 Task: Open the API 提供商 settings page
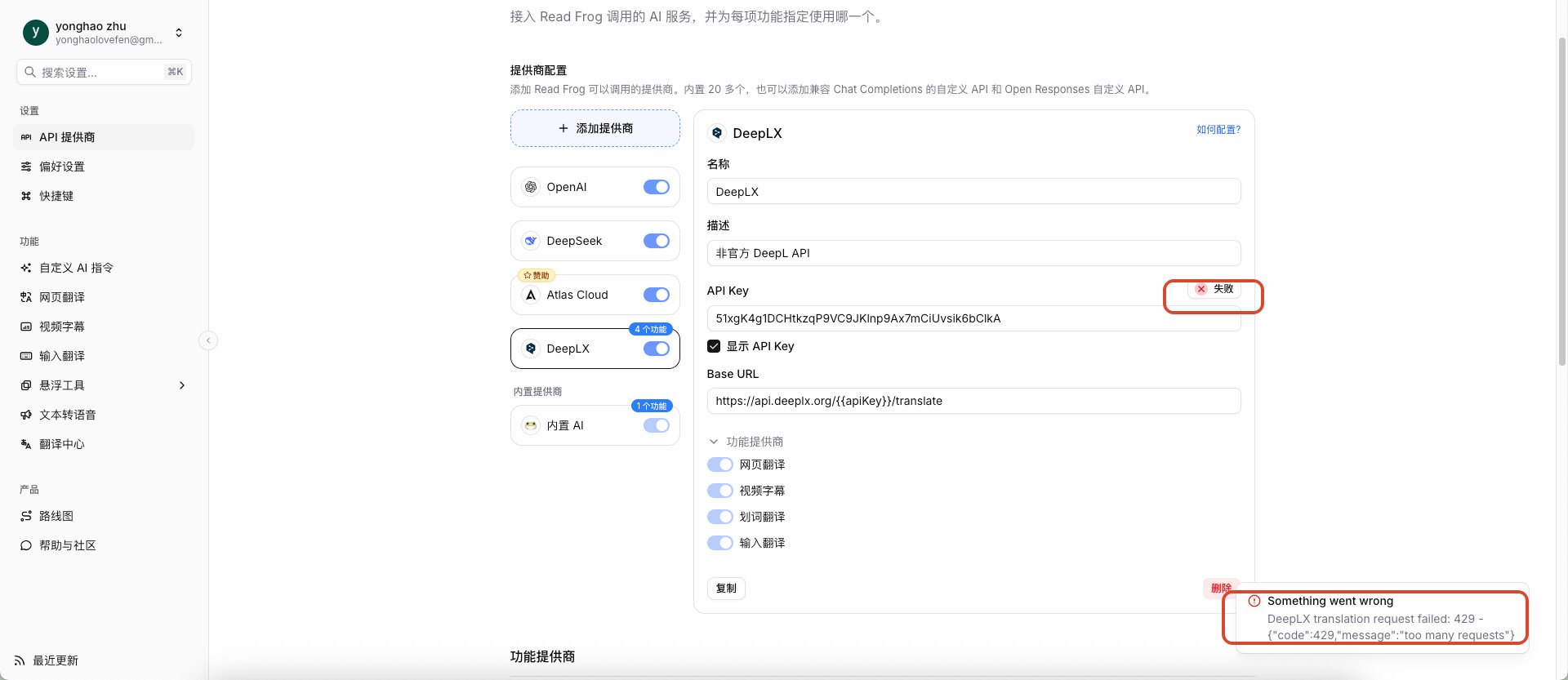pos(105,137)
